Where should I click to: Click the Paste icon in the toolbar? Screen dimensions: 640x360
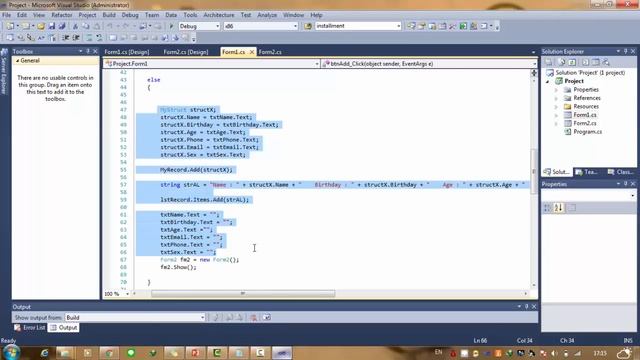96,26
